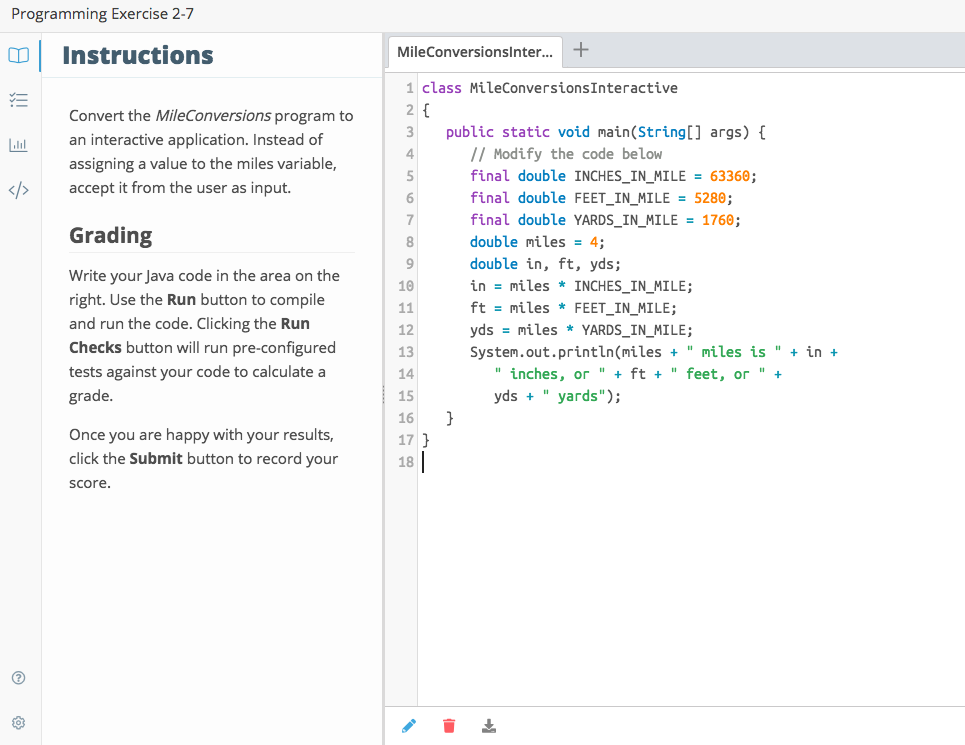Click the INCHES_IN_MILE = 63360 declaration line

613,176
